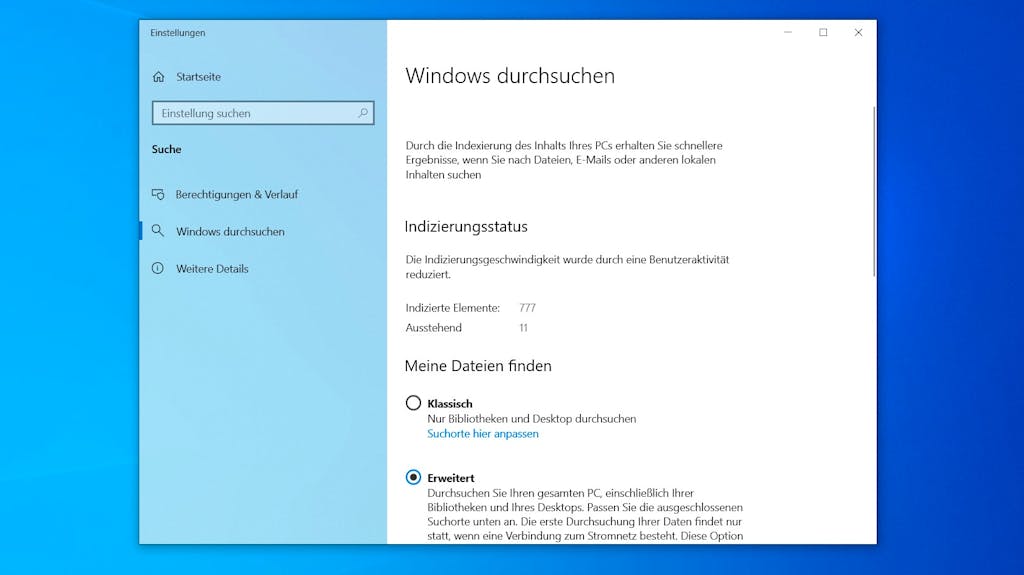
Task: Focus the 'Einstellung suchen' search field
Action: [263, 113]
